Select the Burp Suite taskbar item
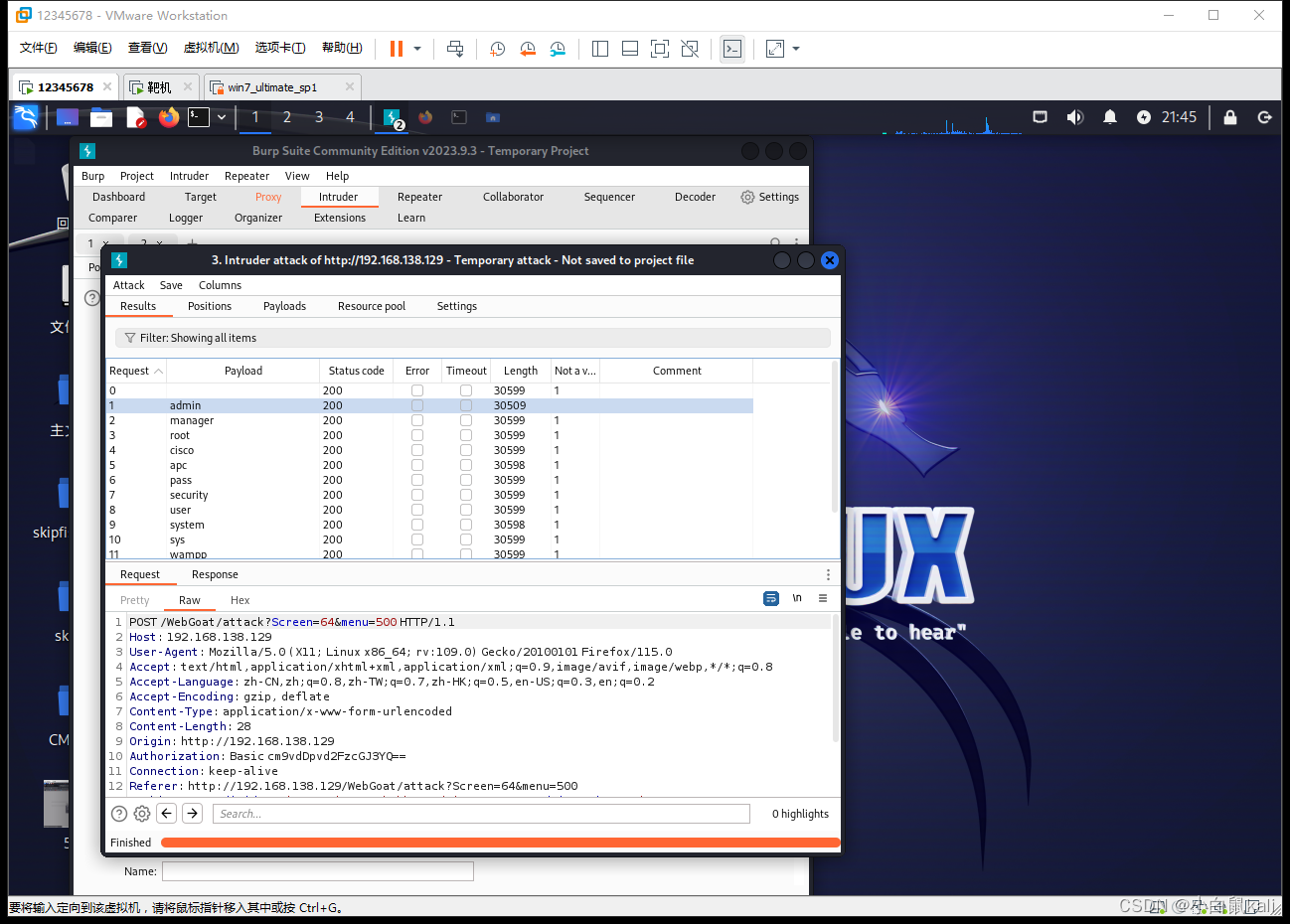Screen dimensions: 1290x924 [393, 117]
